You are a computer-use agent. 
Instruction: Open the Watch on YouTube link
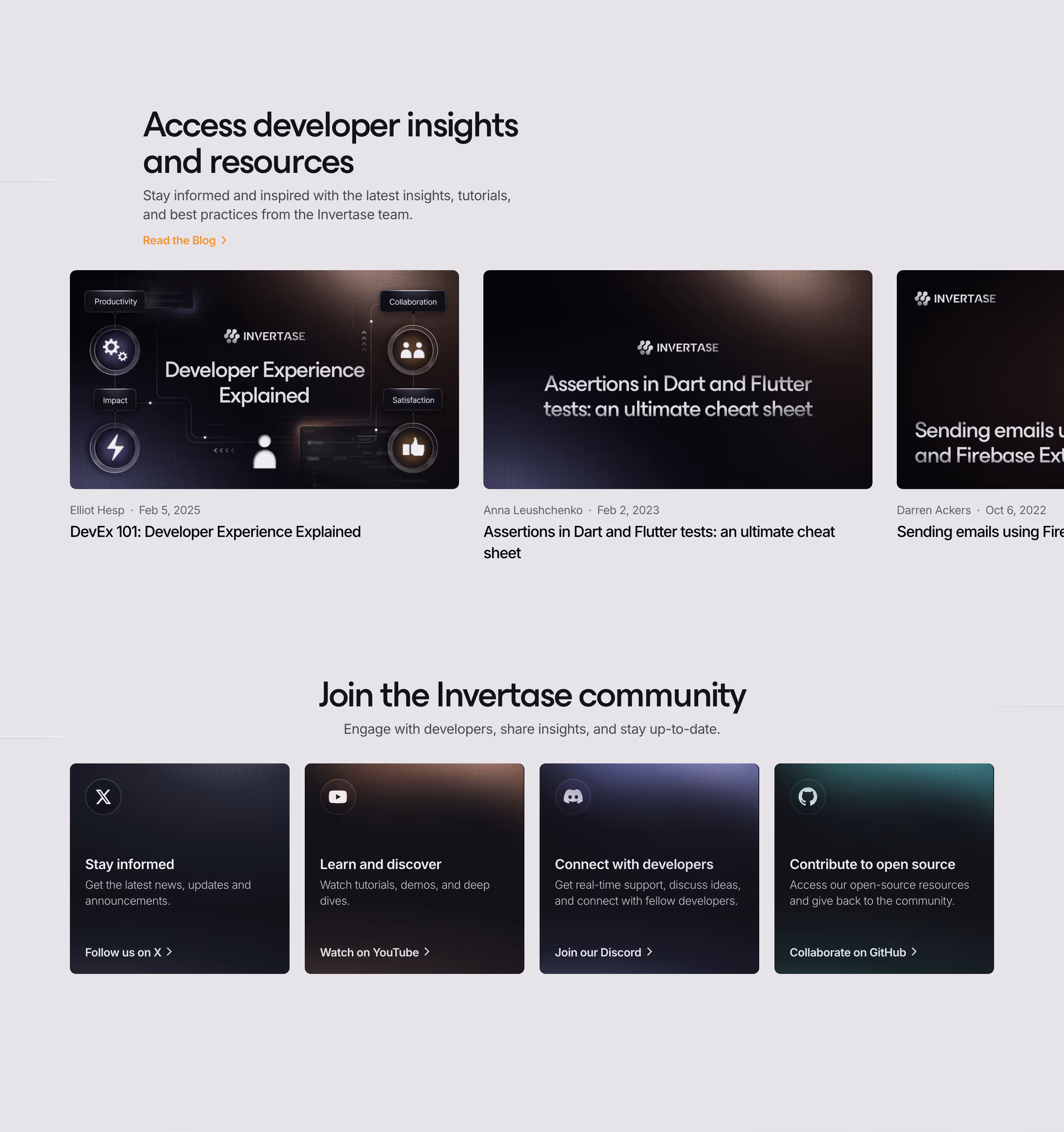click(375, 952)
